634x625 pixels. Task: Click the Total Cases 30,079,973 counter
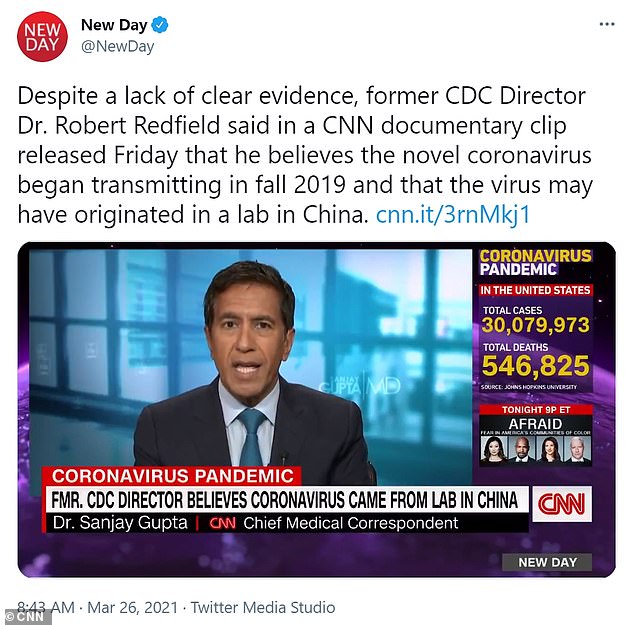[535, 320]
